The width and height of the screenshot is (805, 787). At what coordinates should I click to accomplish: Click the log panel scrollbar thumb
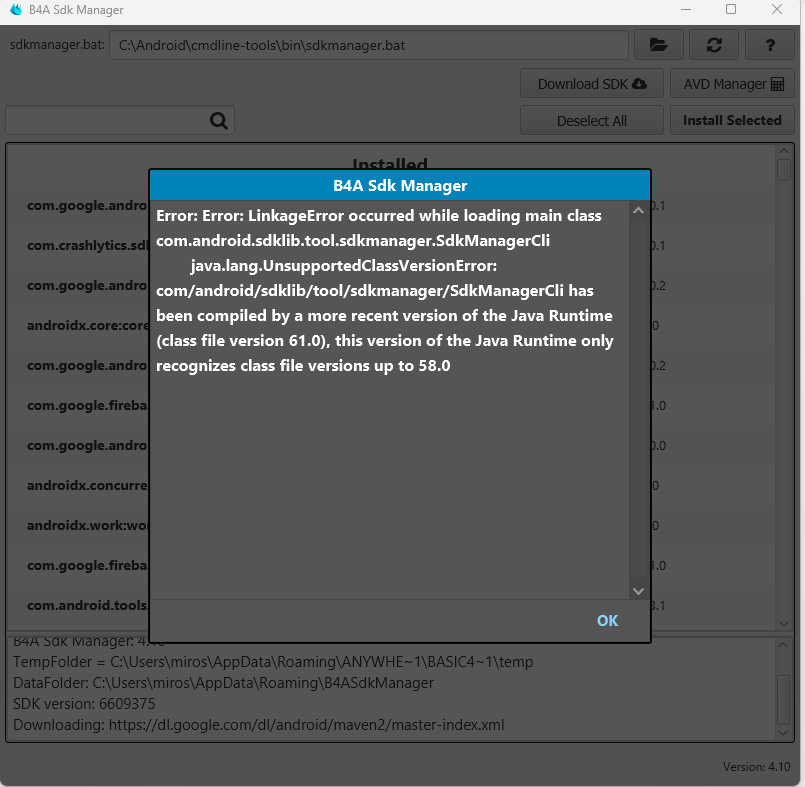[783, 699]
